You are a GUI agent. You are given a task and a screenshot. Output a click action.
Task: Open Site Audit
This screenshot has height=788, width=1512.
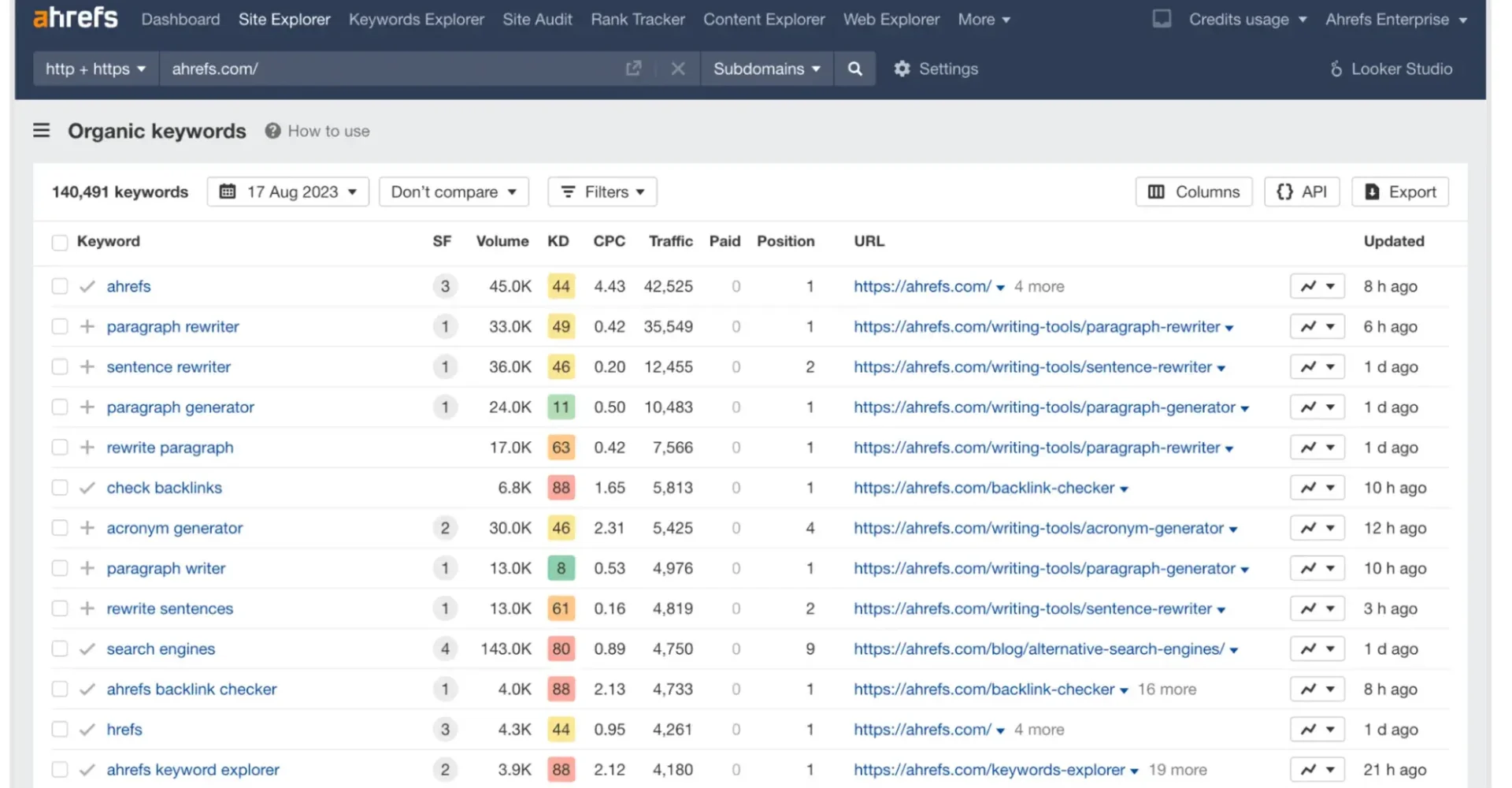coord(537,19)
